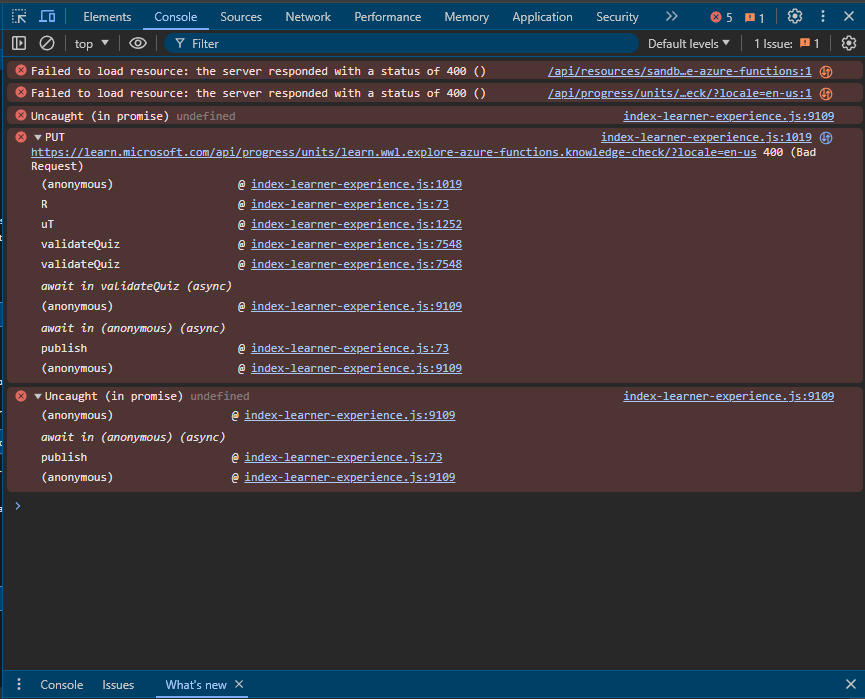The width and height of the screenshot is (865, 699).
Task: Open the Elements tab
Action: pyautogui.click(x=107, y=17)
